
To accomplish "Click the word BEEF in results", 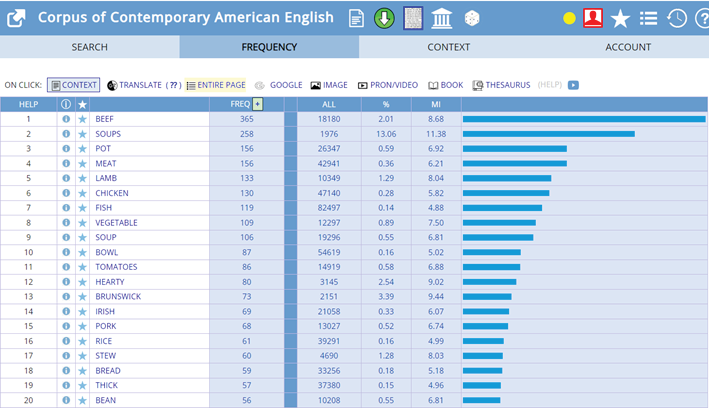I will (105, 119).
